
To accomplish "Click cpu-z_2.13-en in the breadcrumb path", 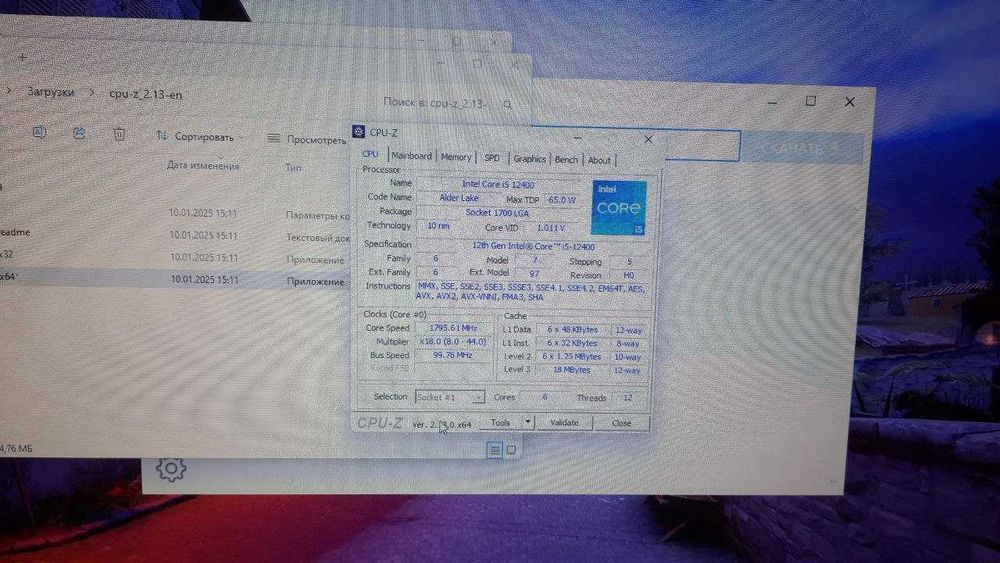I will 145,94.
